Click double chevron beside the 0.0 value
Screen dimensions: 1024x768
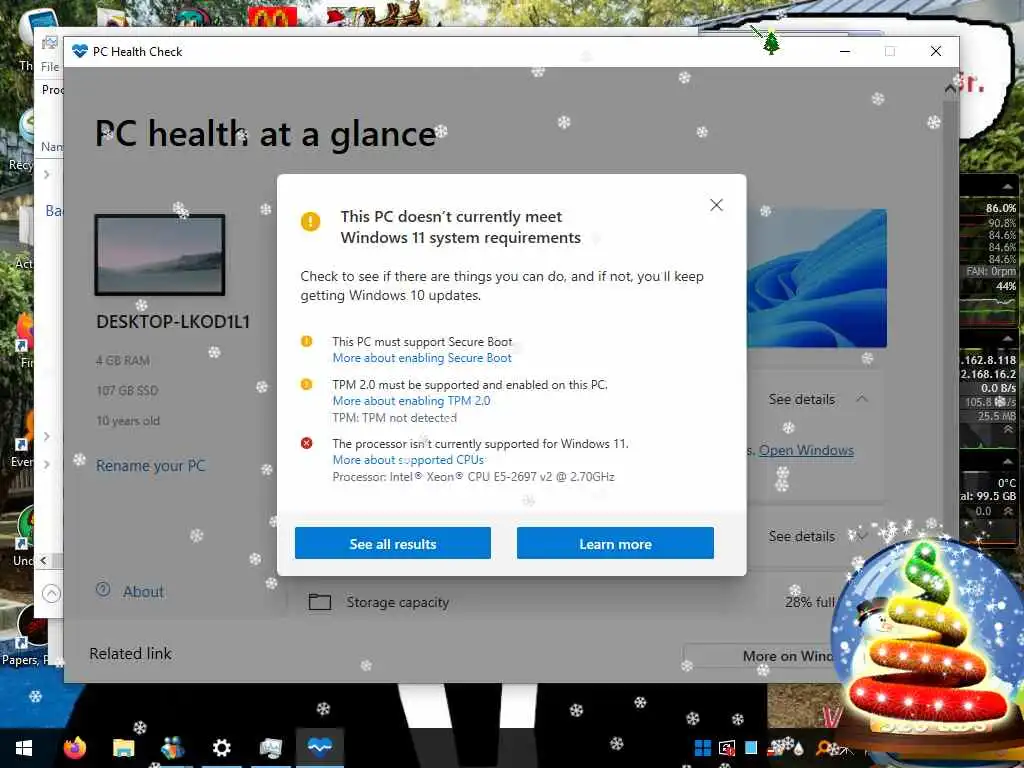[1008, 511]
